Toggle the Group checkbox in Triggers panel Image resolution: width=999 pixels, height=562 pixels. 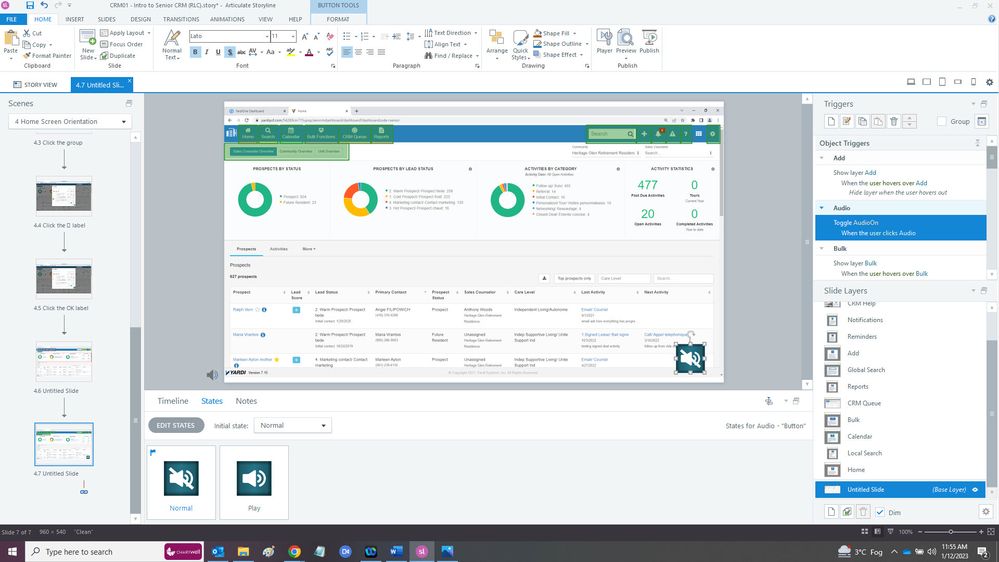942,121
